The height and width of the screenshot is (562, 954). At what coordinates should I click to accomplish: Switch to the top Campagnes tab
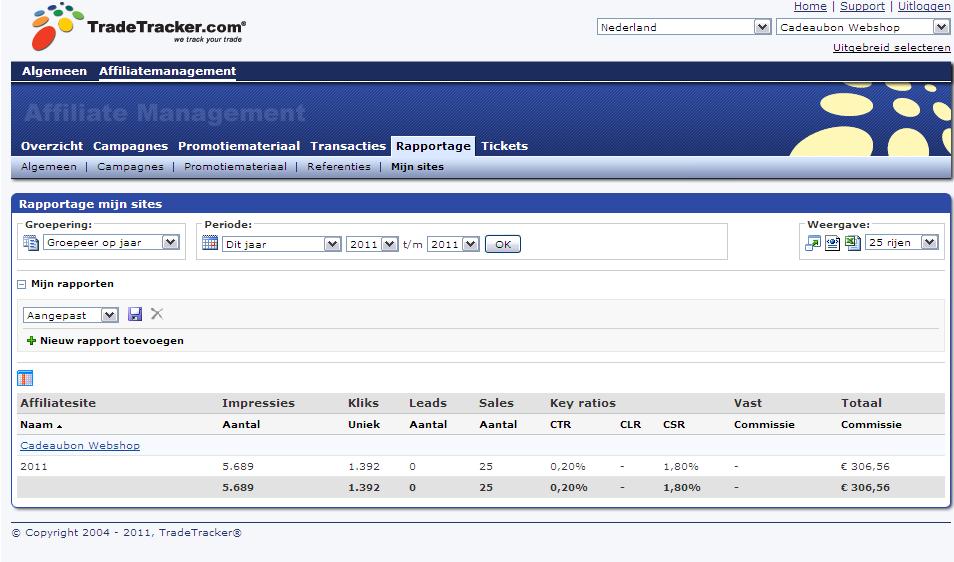(130, 146)
